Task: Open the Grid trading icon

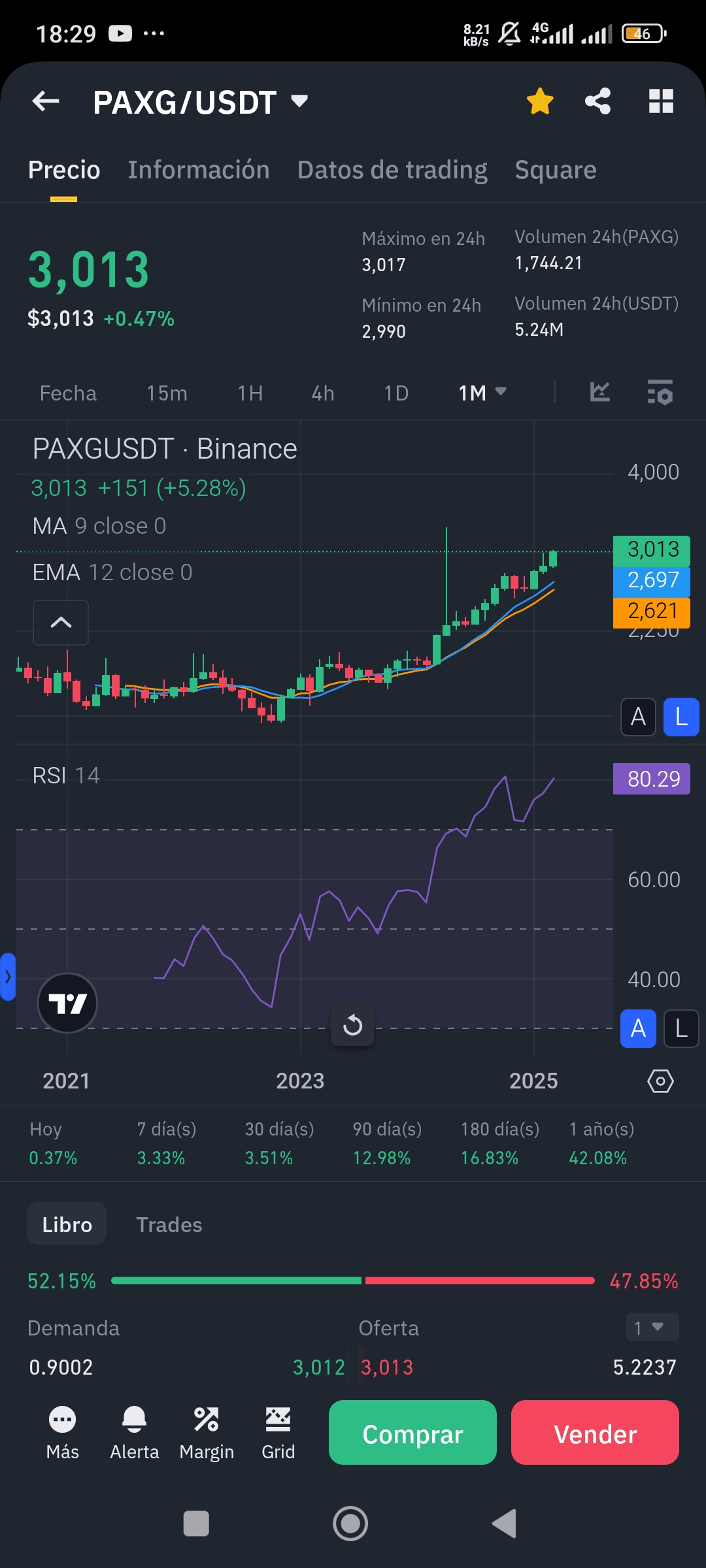Action: coord(278,1433)
